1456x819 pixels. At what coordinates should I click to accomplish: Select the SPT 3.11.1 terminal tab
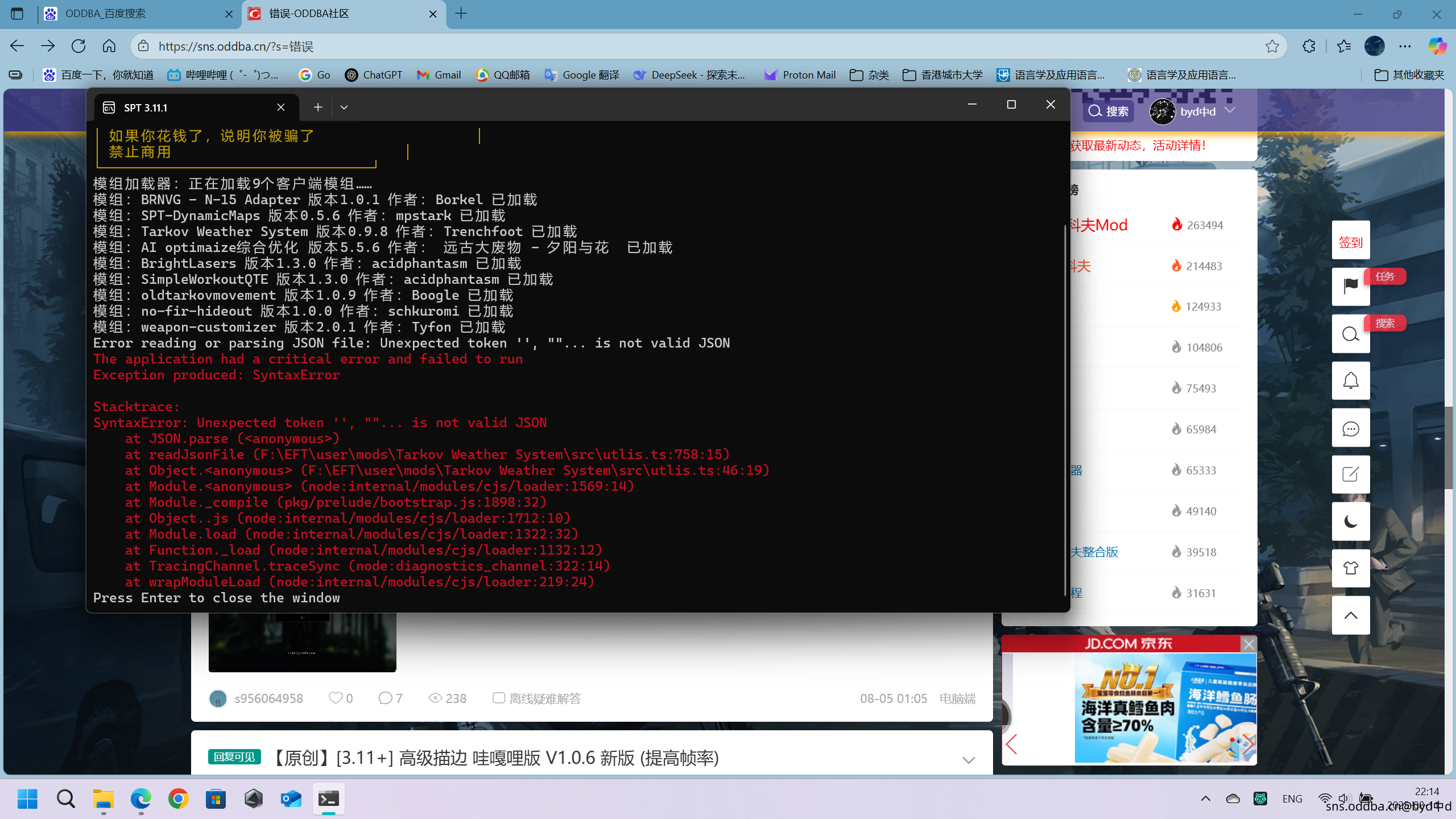tap(197, 107)
